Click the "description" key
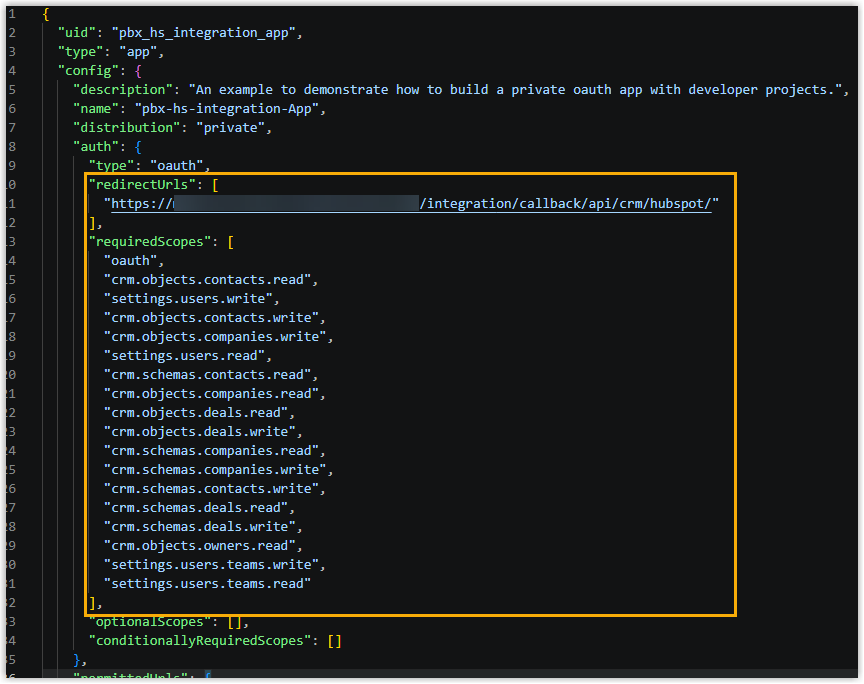Viewport: 864px width, 684px height. tap(123, 90)
